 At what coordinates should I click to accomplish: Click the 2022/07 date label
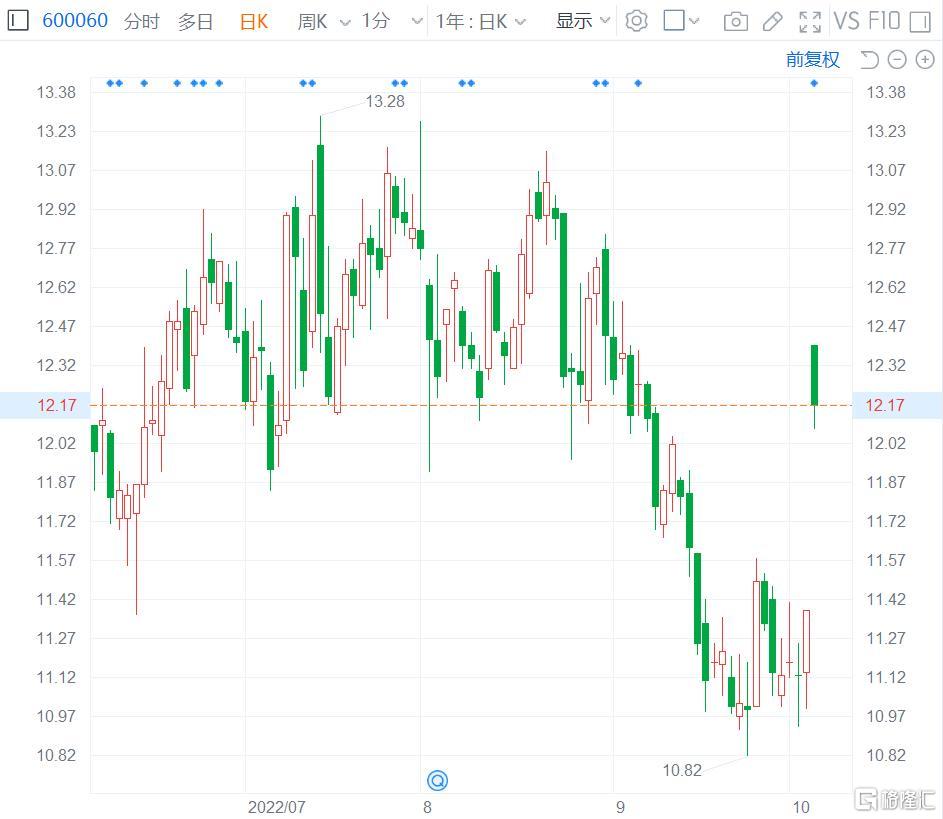(x=277, y=806)
